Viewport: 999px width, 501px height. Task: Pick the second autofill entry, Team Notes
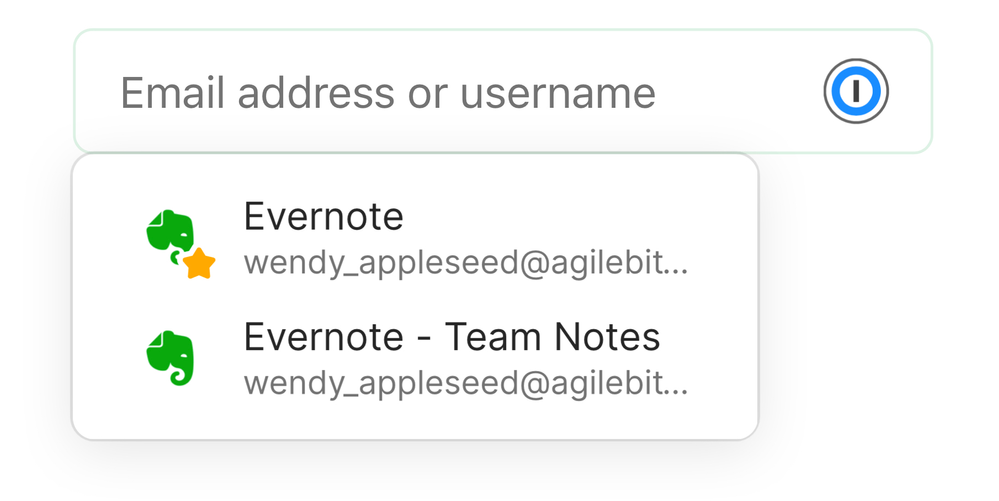[415, 359]
